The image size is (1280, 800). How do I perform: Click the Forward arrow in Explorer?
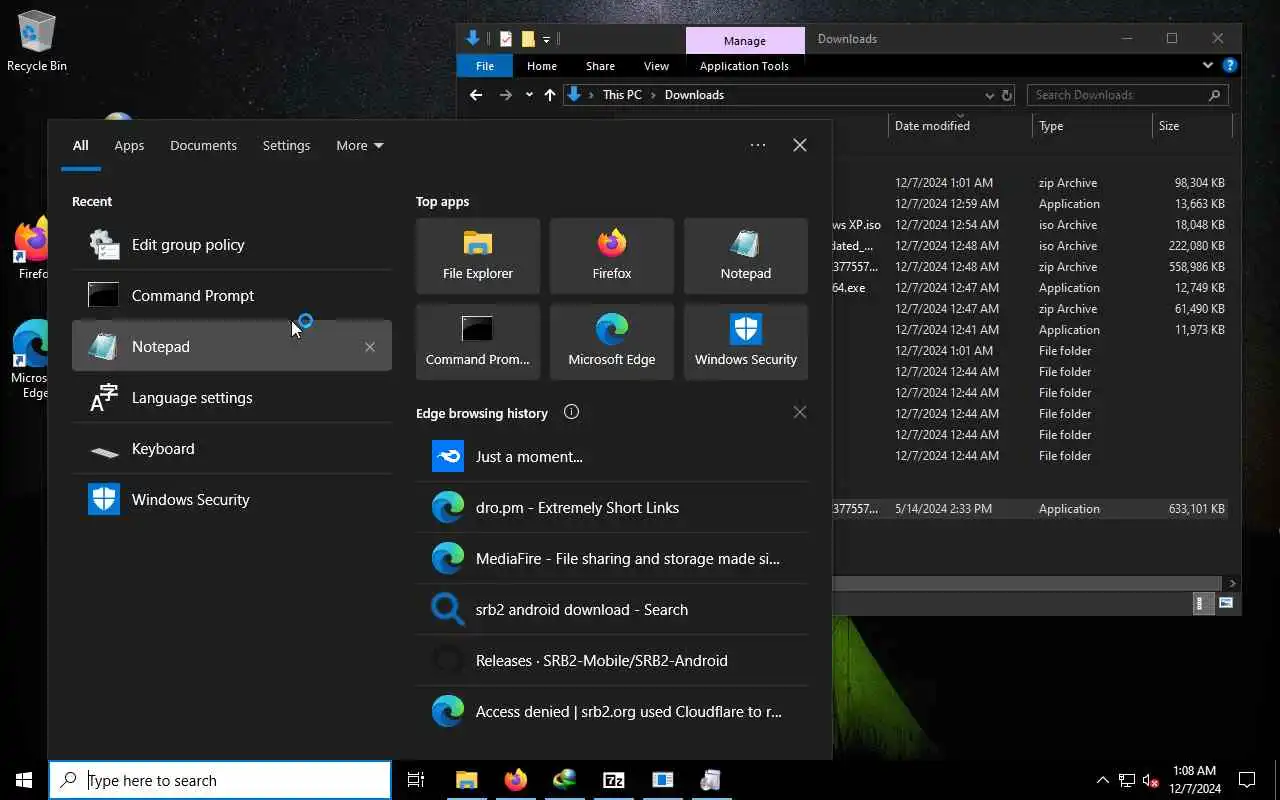click(x=505, y=95)
